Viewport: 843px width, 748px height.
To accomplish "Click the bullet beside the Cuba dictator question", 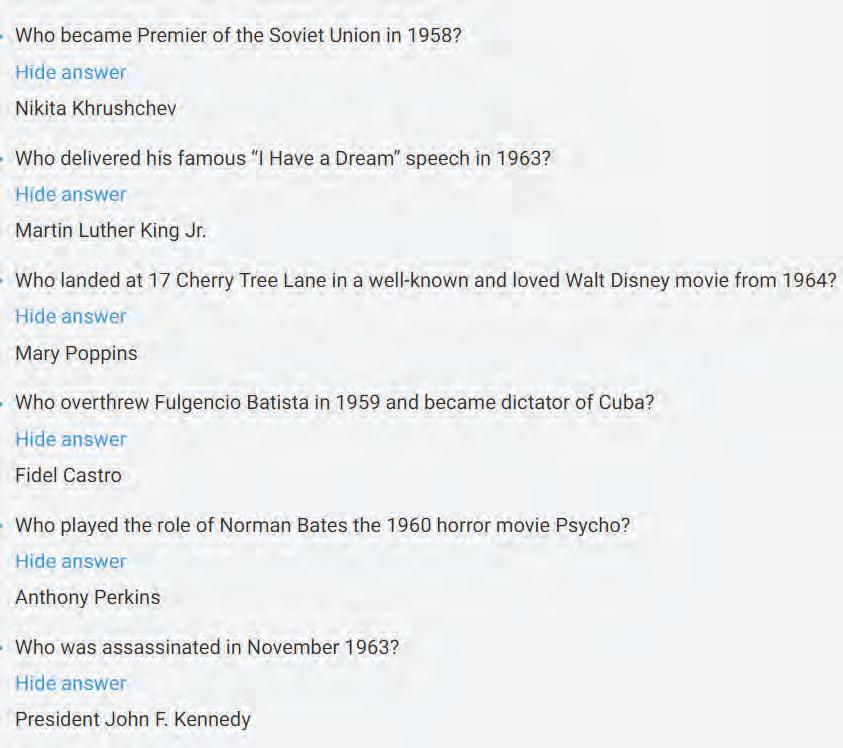I will [x=2, y=403].
